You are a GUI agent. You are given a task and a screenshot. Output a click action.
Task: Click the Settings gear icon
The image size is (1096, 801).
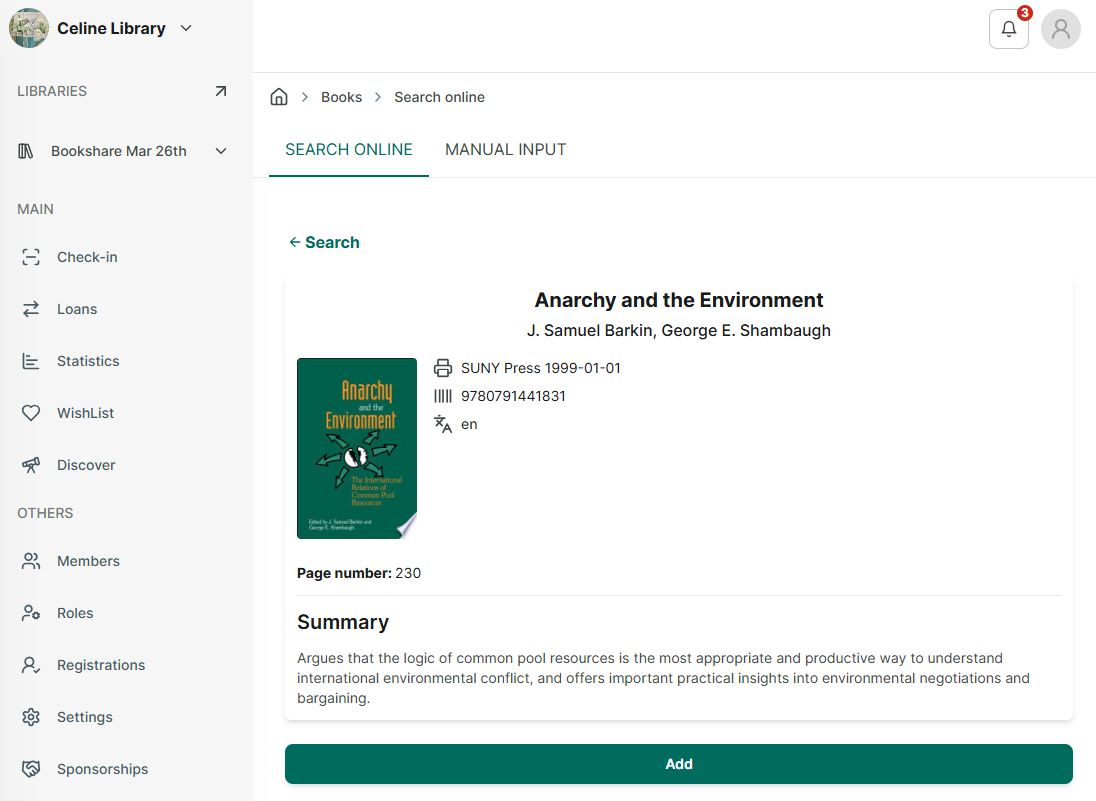[31, 717]
